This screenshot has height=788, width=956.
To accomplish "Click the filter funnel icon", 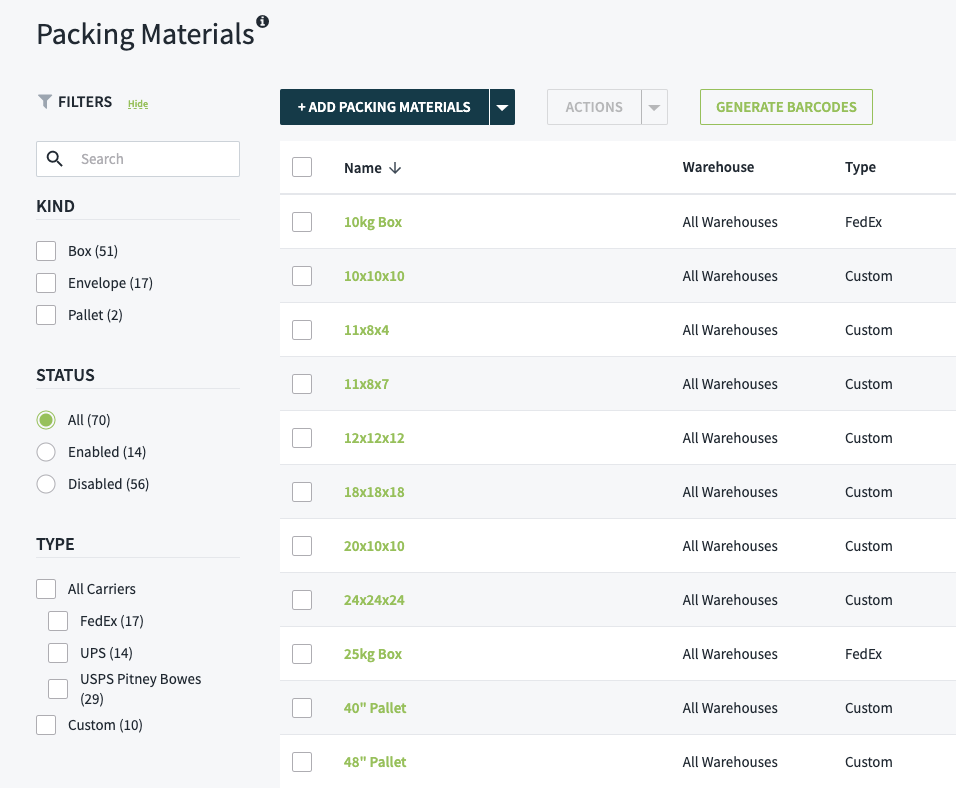I will point(44,101).
